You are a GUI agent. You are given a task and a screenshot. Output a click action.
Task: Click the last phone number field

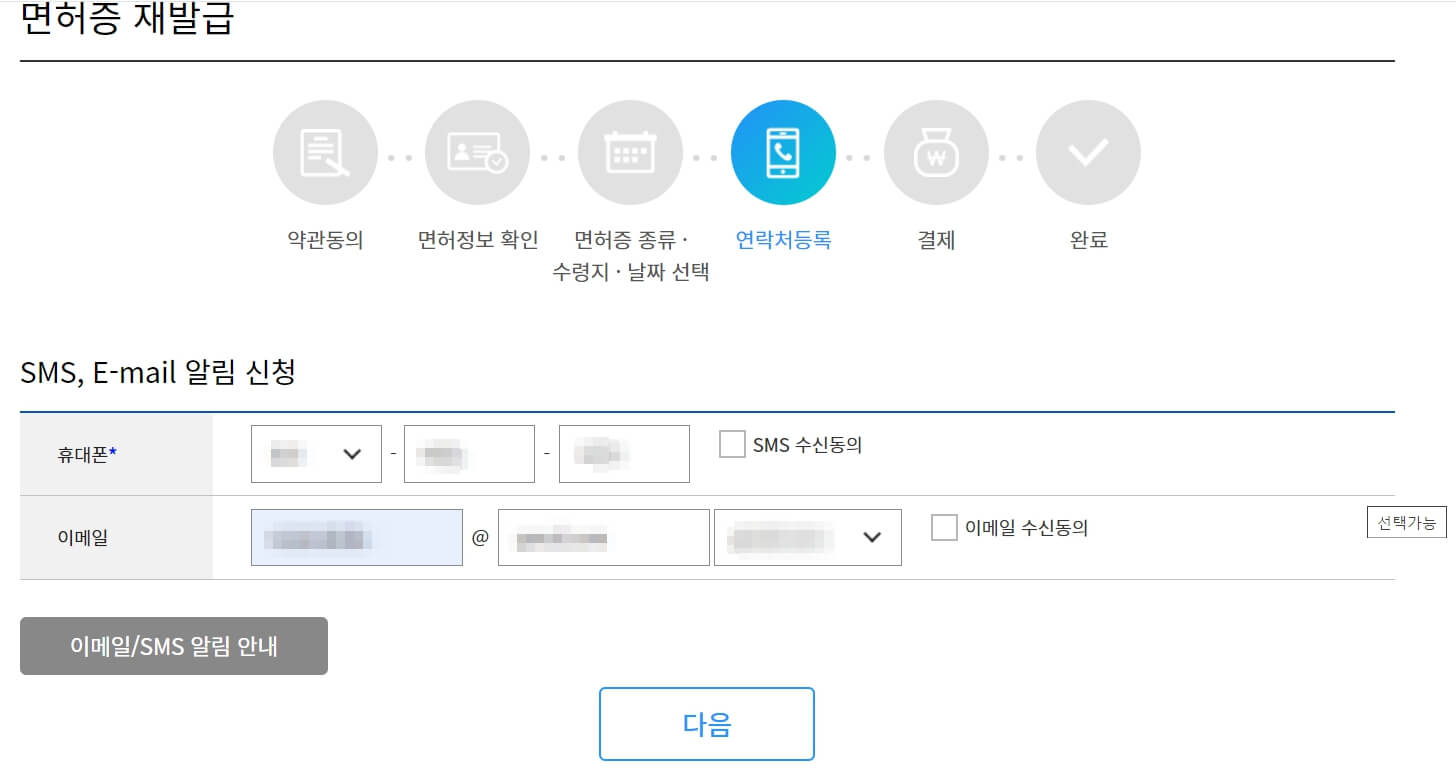tap(624, 454)
